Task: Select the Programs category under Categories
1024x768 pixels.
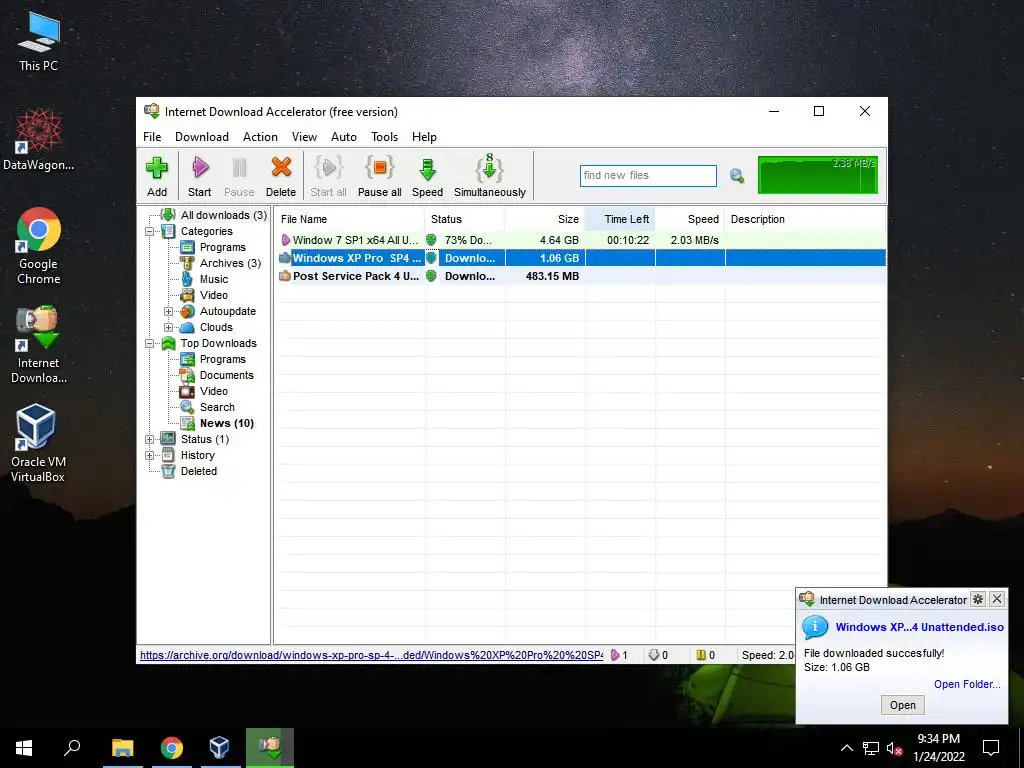Action: (223, 247)
